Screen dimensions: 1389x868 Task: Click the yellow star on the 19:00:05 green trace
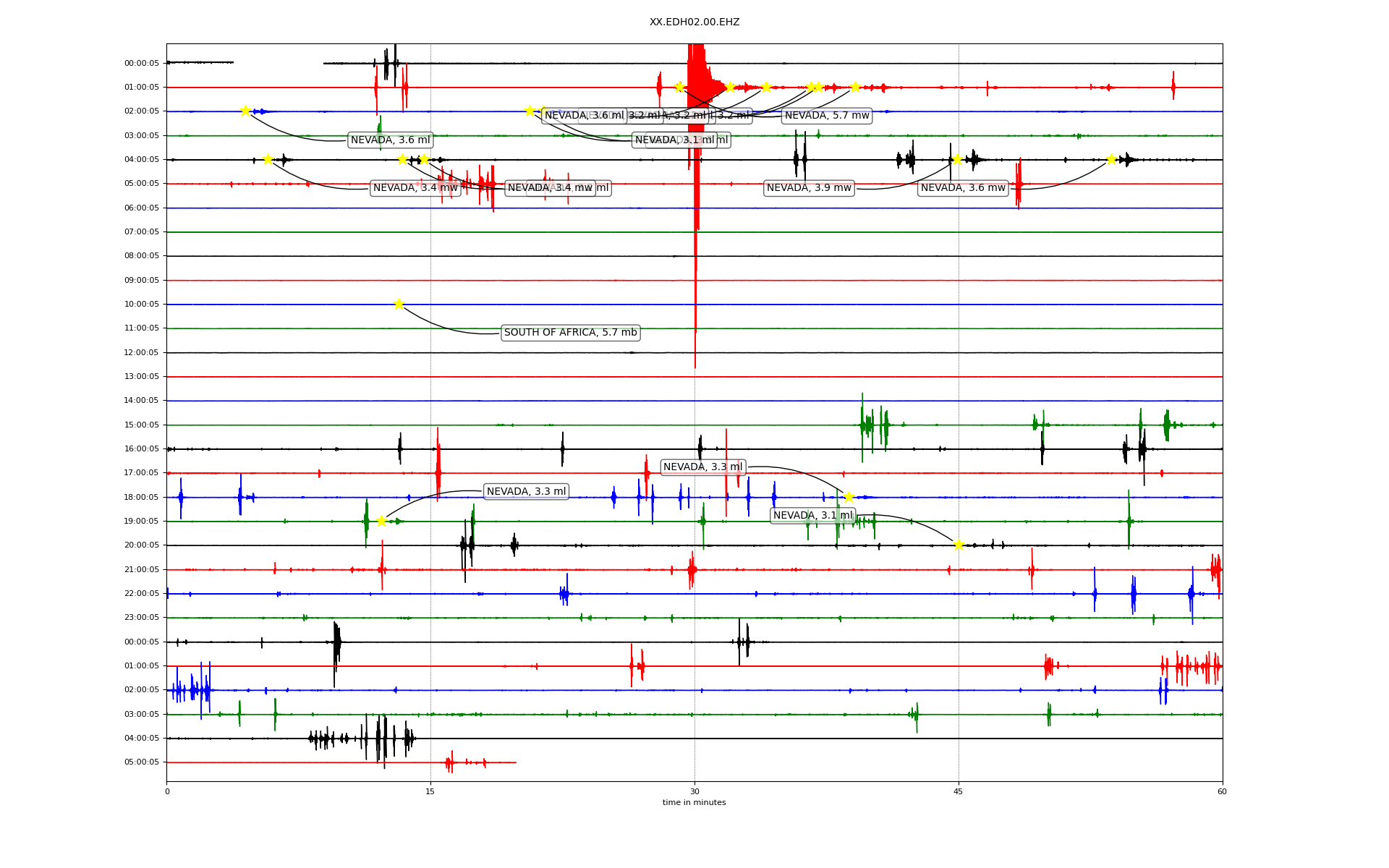pyautogui.click(x=381, y=521)
